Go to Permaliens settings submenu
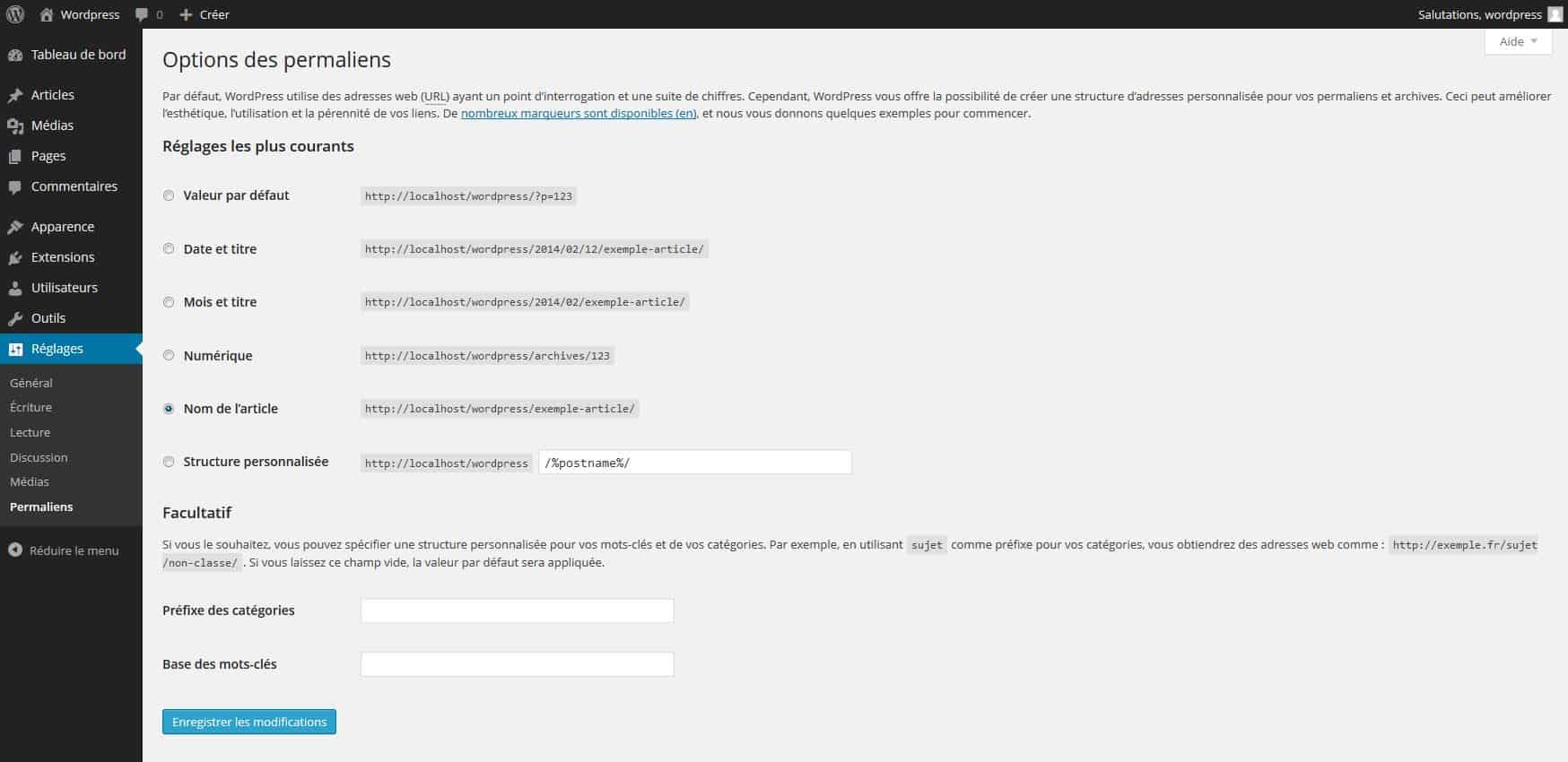 pos(41,507)
